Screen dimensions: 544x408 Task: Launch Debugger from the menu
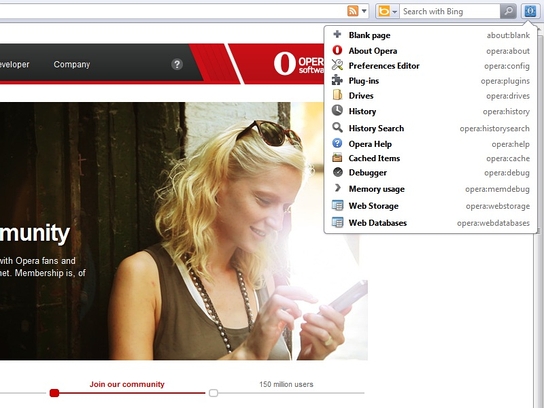(x=431, y=172)
